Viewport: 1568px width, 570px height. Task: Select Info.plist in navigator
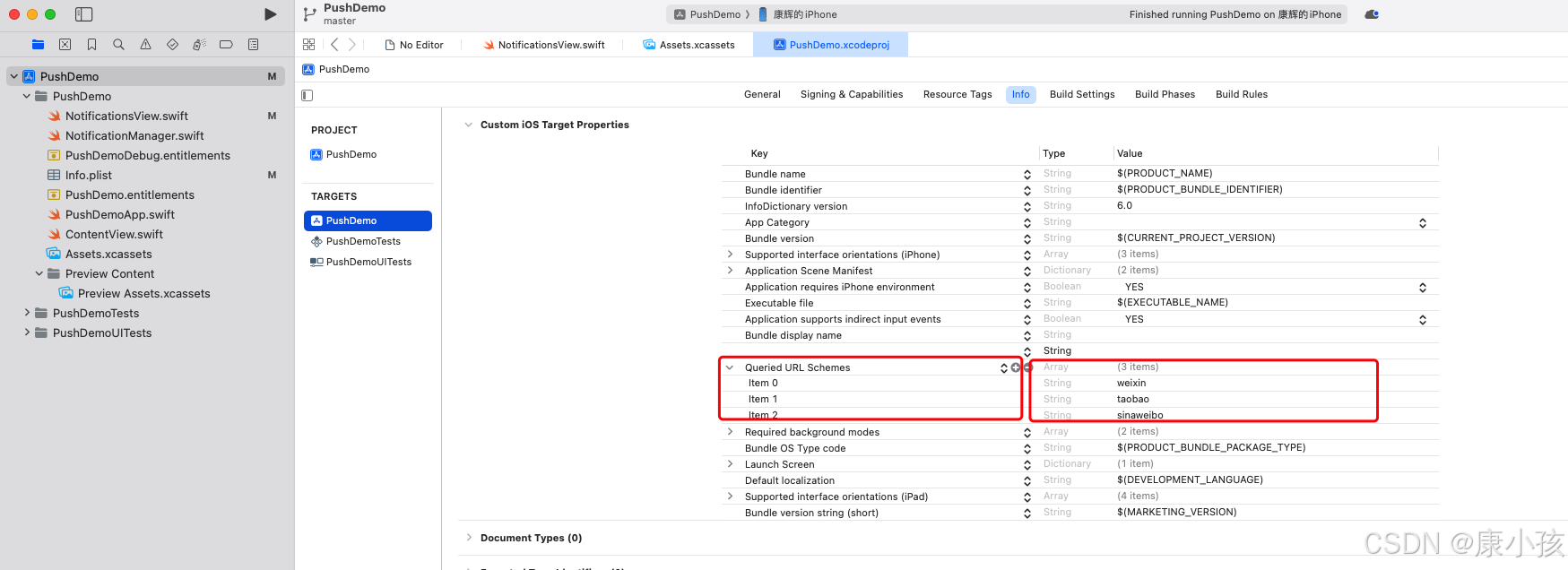pyautogui.click(x=89, y=175)
